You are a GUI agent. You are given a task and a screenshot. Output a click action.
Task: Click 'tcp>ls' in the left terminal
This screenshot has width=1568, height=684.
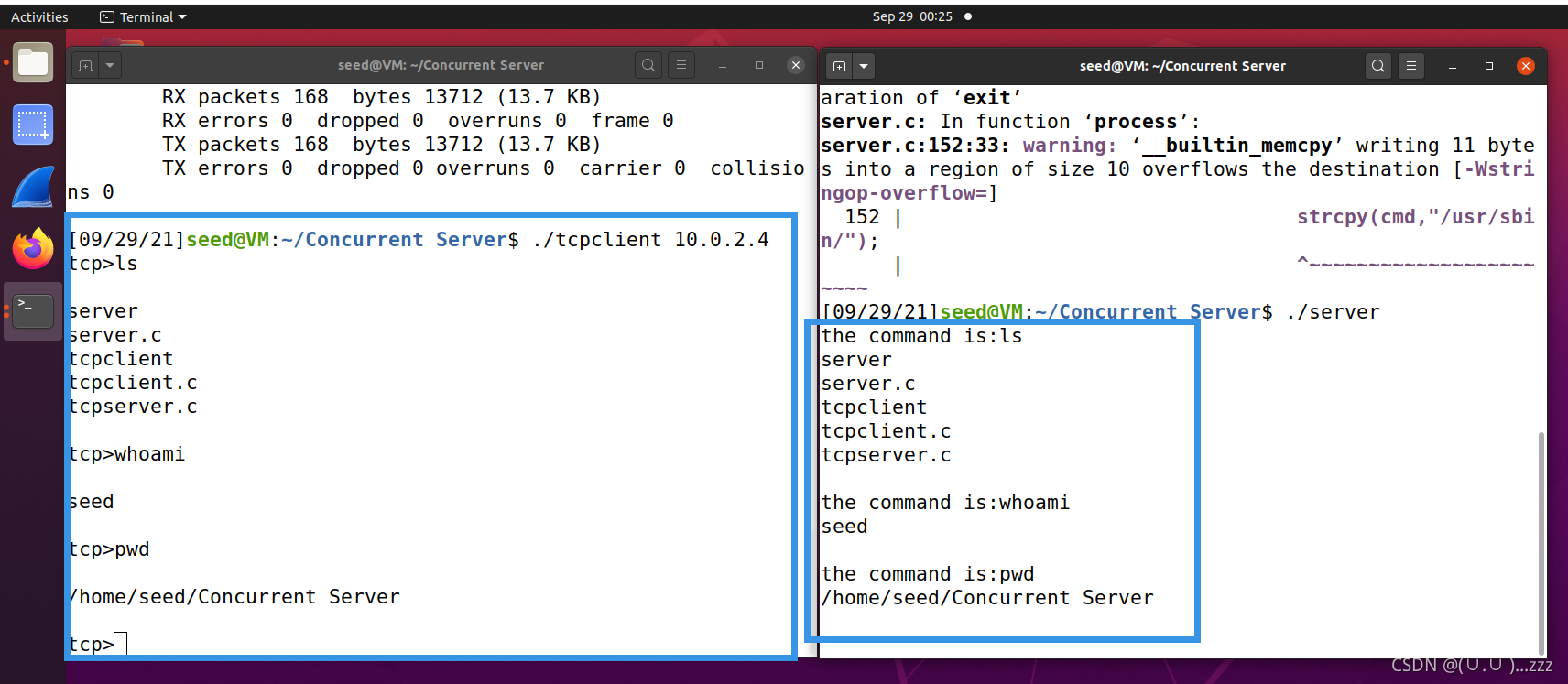click(x=103, y=264)
